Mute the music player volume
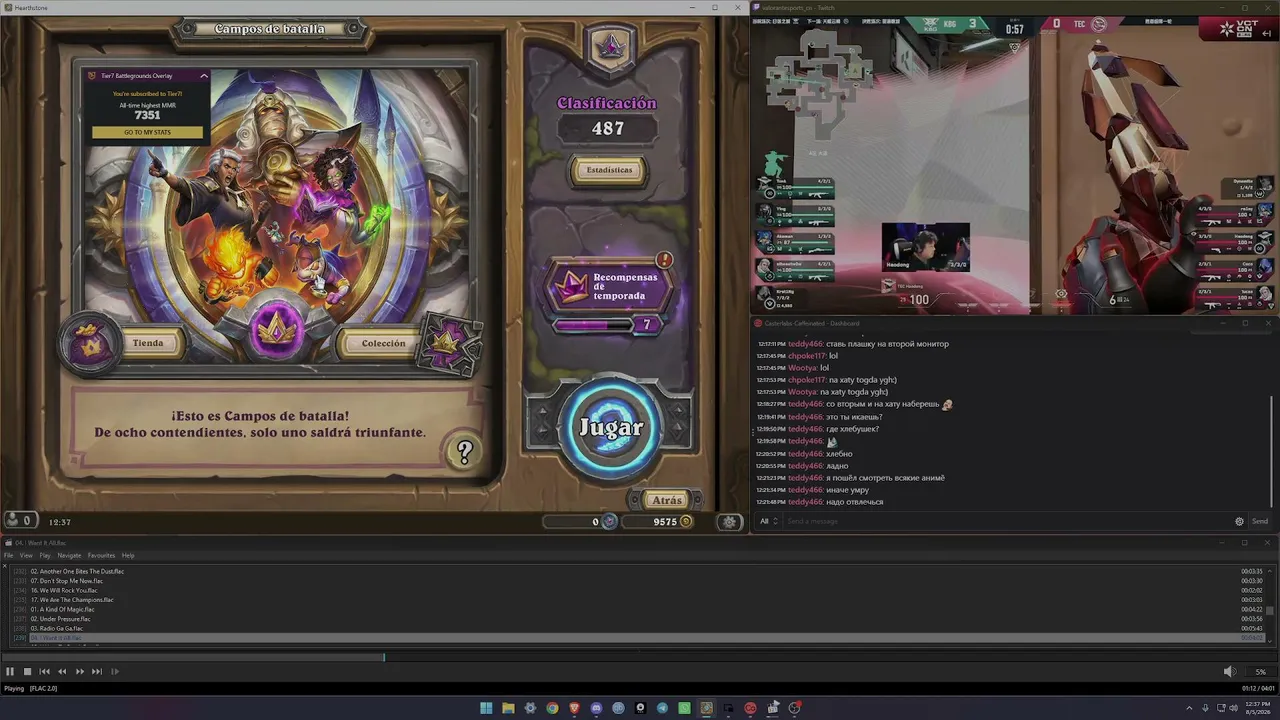The height and width of the screenshot is (720, 1280). point(1229,672)
